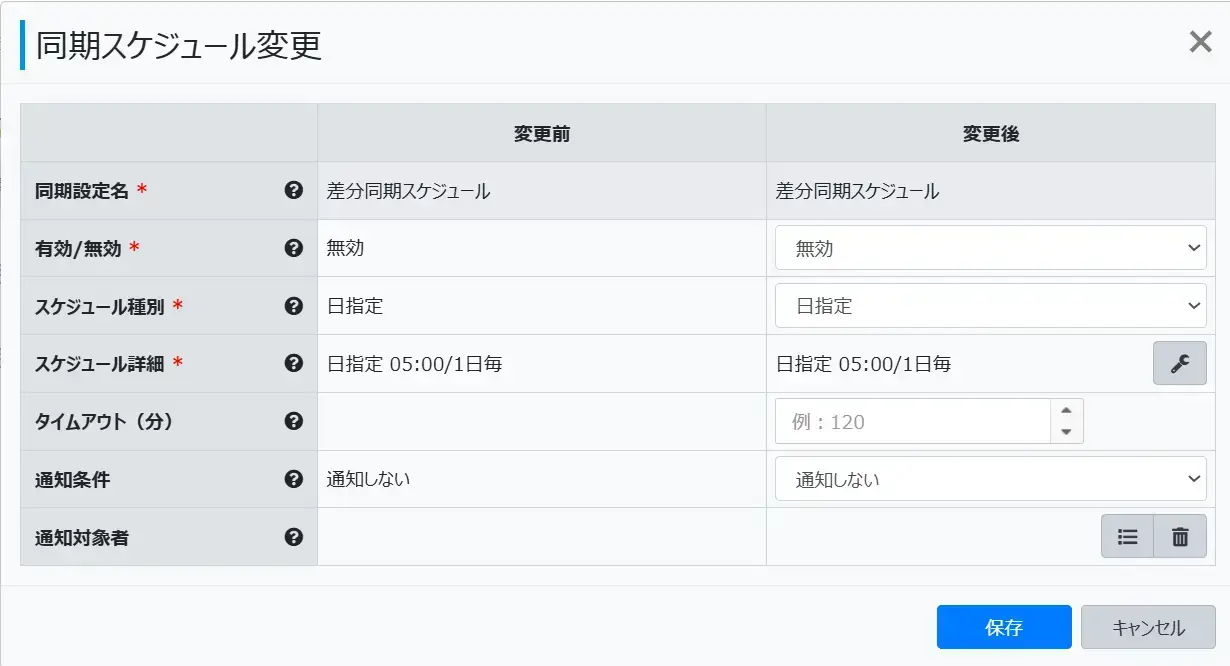Increase timeout value with up arrow
Viewport: 1230px width, 666px height.
(x=1066, y=411)
